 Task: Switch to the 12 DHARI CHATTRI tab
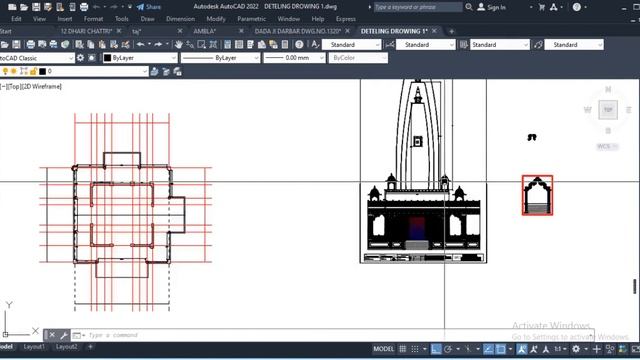click(x=86, y=31)
